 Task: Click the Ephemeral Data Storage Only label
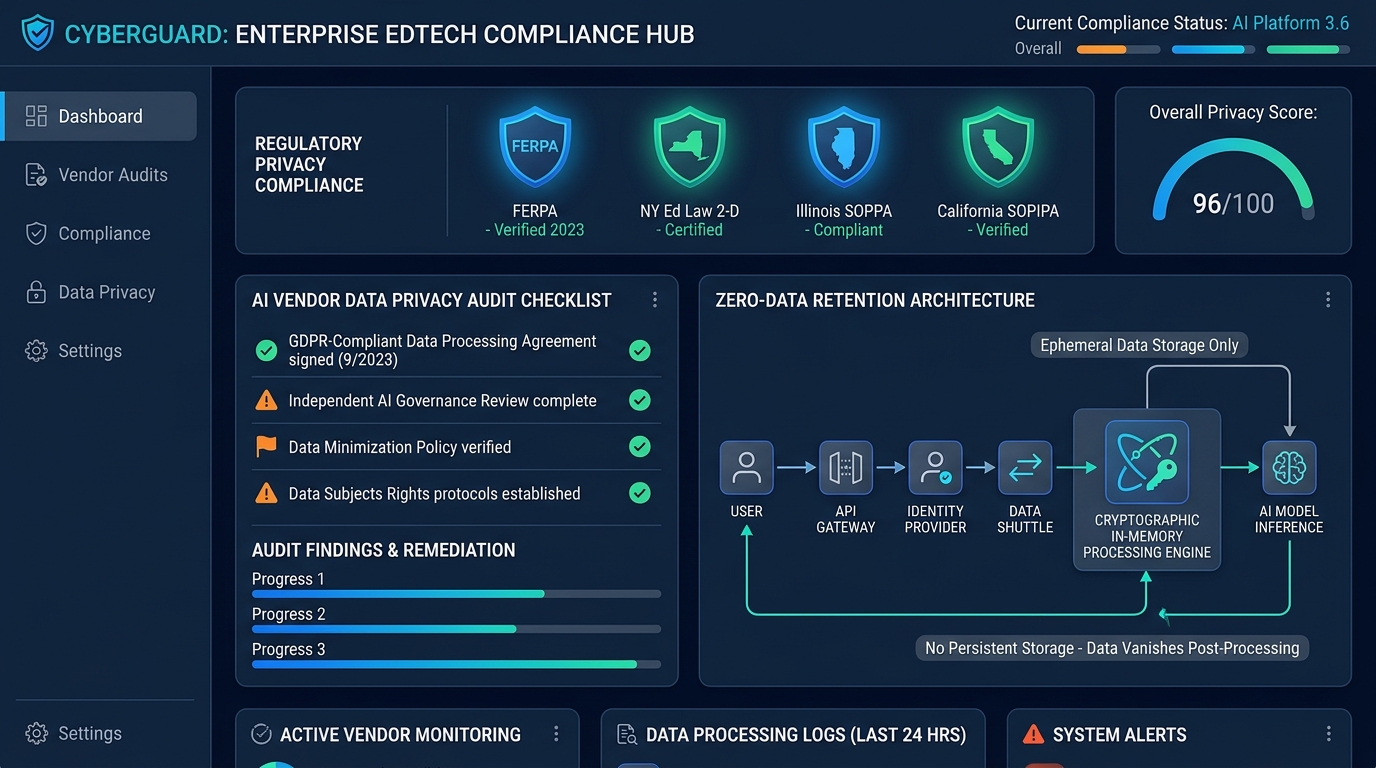click(x=1139, y=346)
